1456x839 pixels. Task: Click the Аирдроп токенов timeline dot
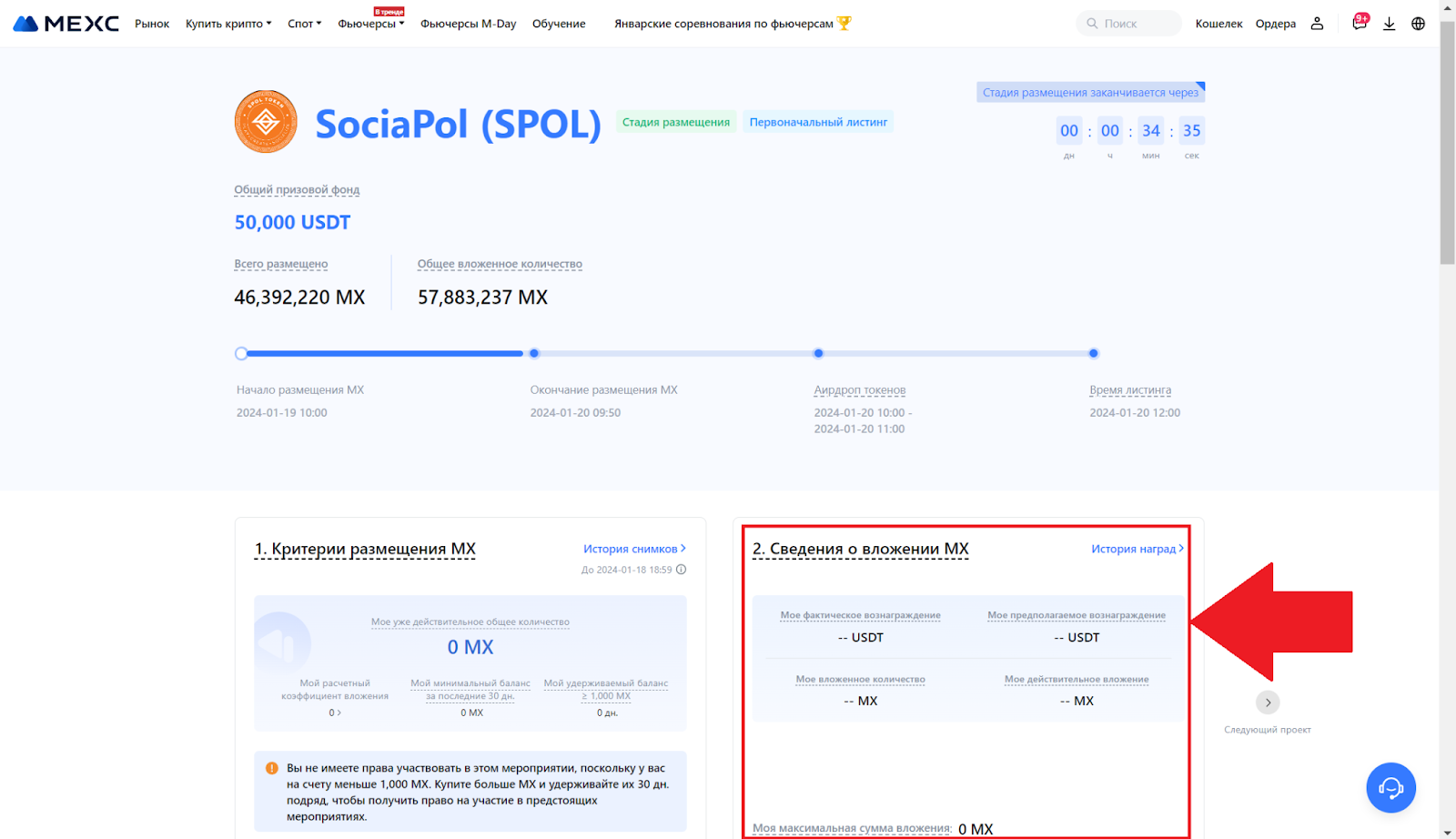tap(818, 353)
